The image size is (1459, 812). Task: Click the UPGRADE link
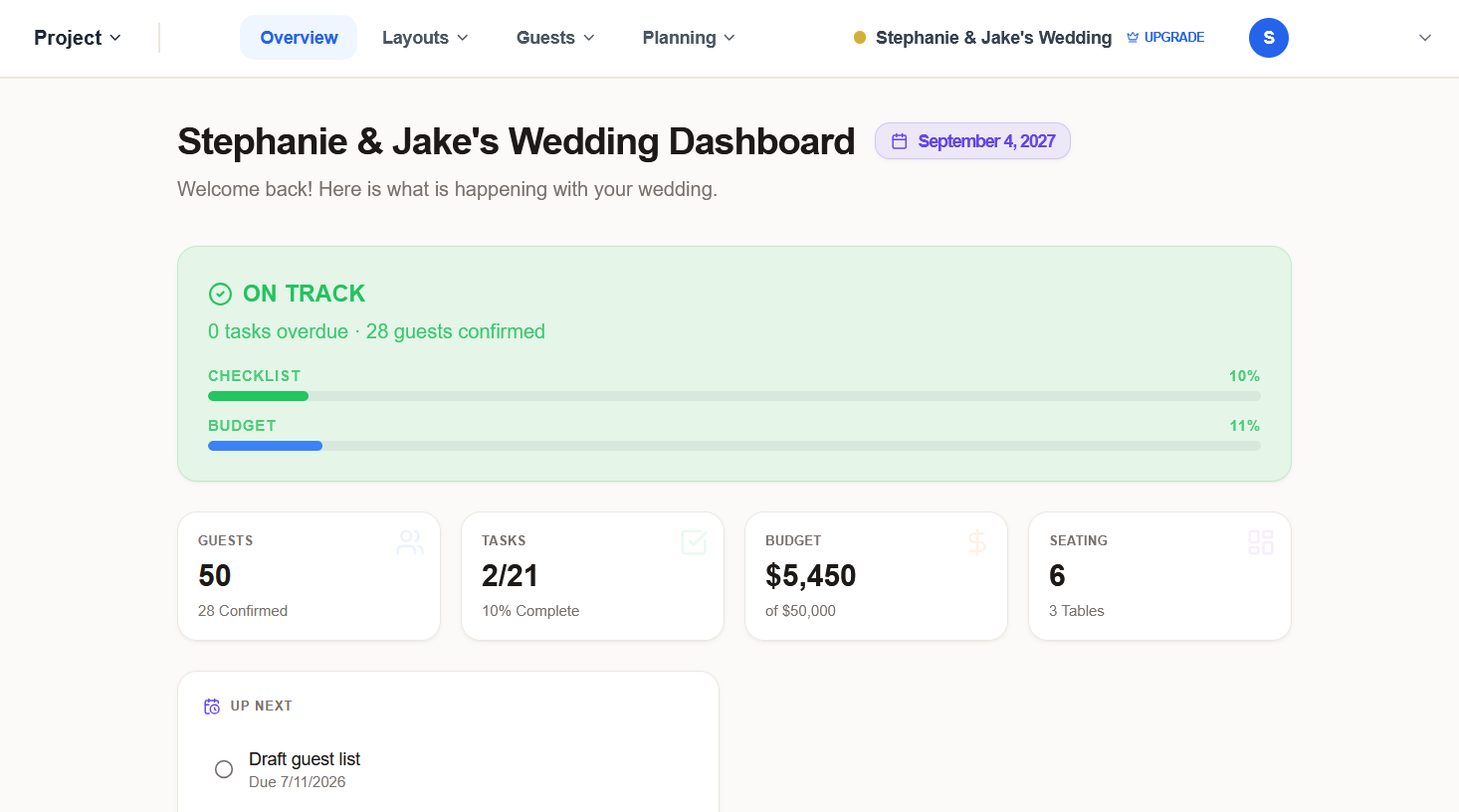[x=1175, y=36]
